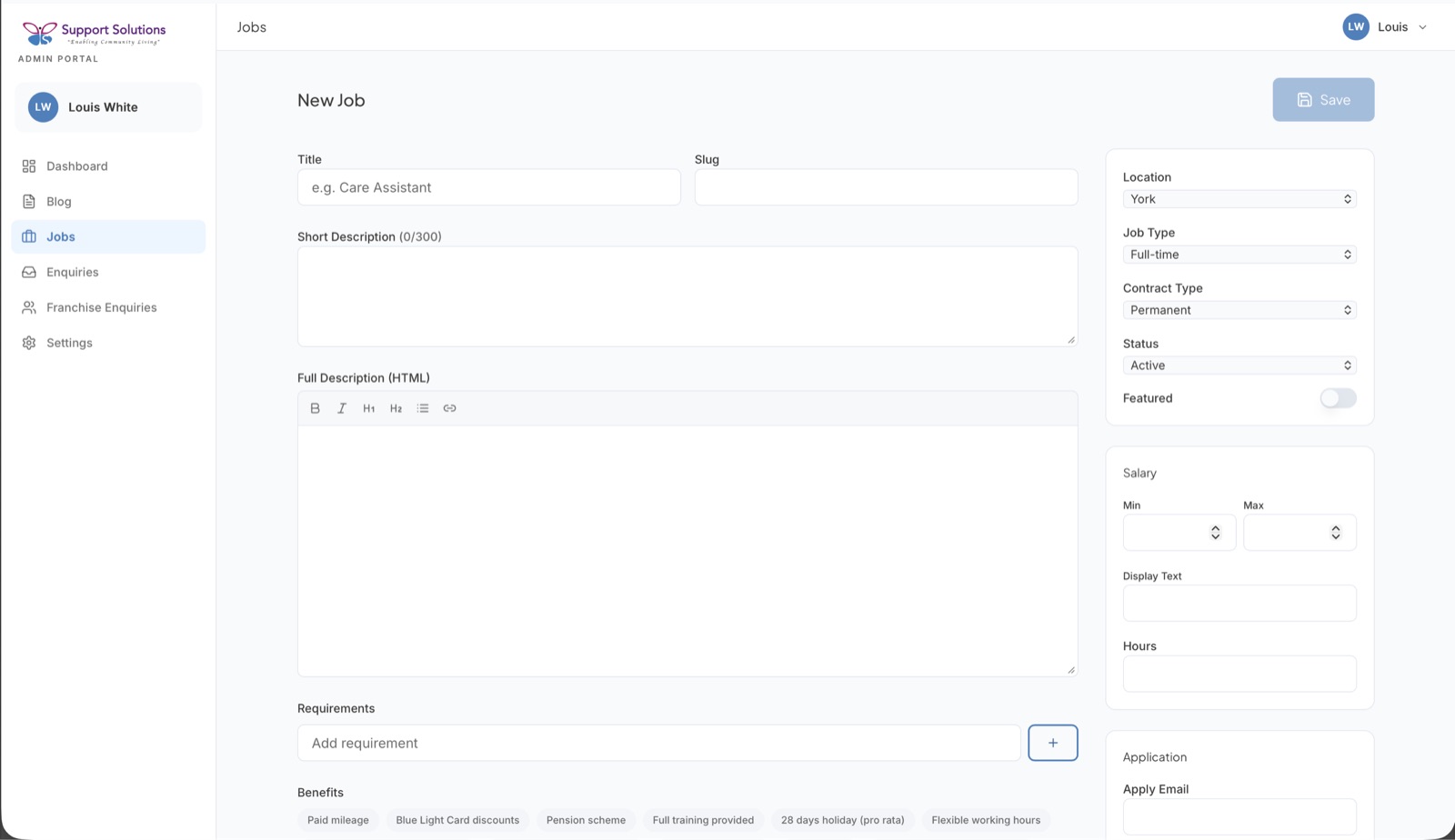
Task: Expand the Louis user menu chevron
Action: point(1422,27)
